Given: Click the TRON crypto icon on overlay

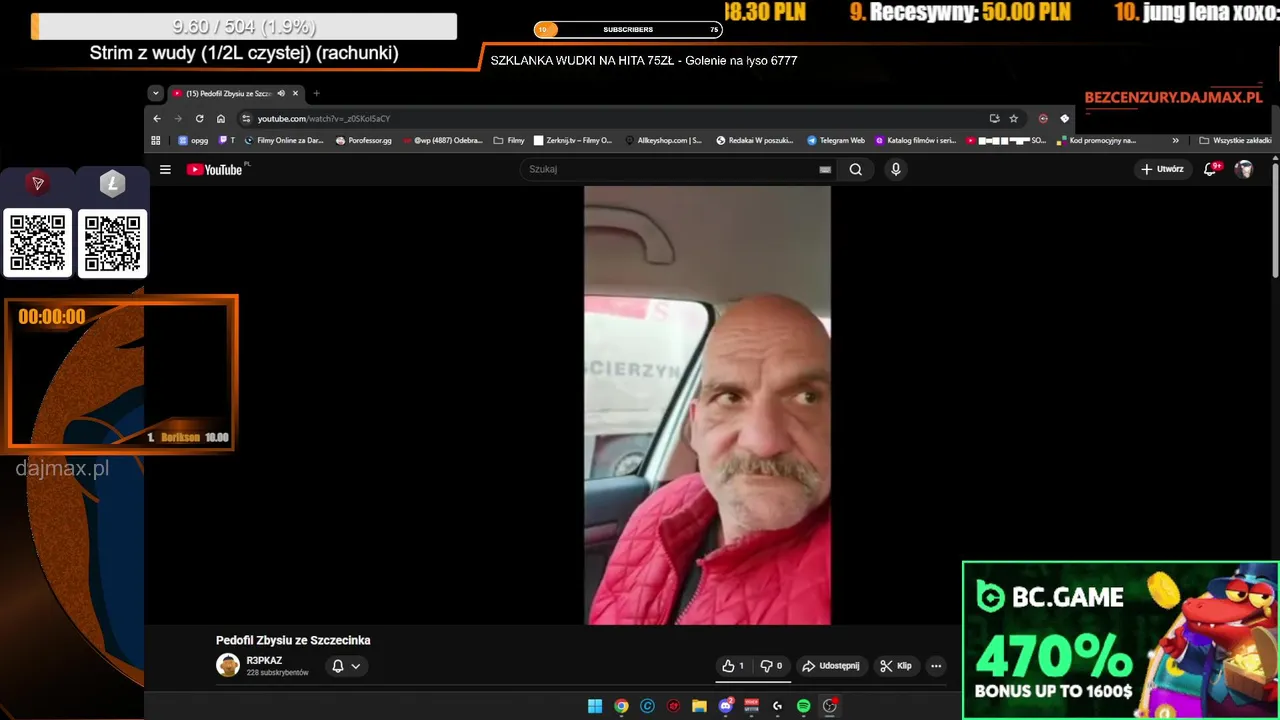Looking at the screenshot, I should tap(38, 184).
